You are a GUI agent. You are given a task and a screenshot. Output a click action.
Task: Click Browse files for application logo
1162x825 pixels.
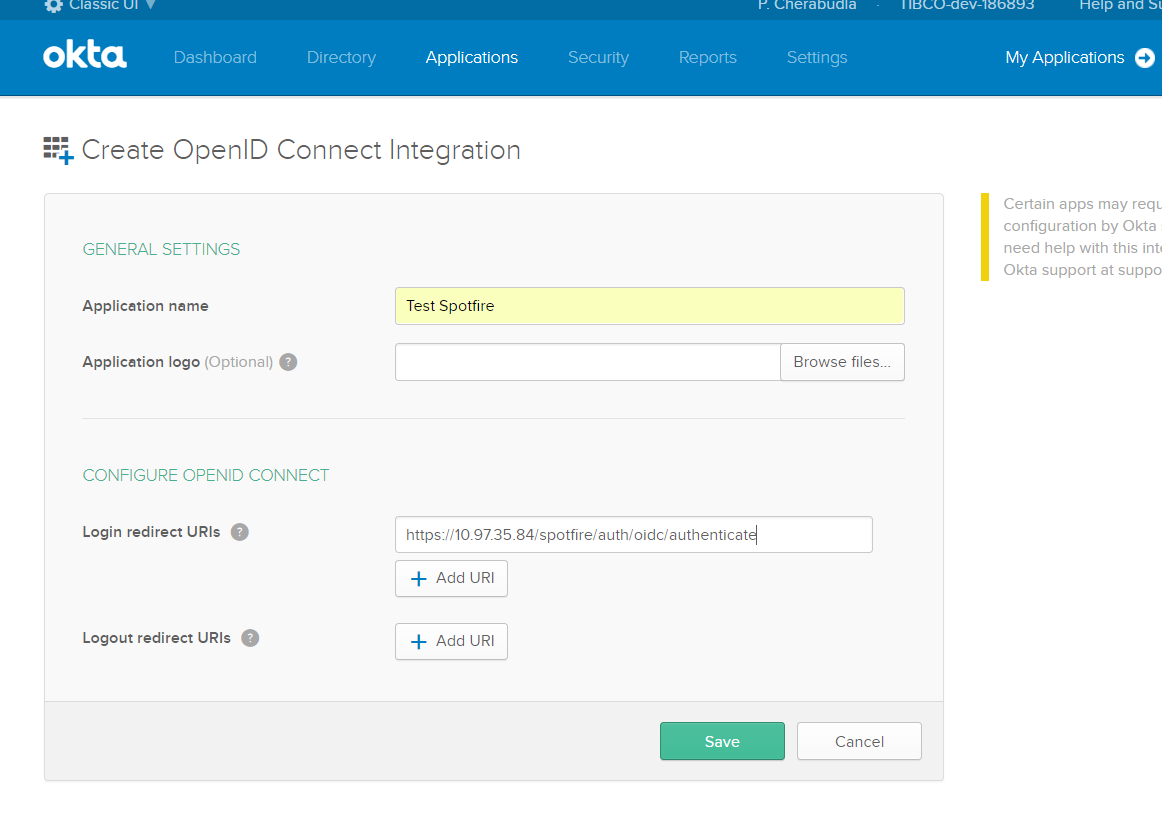pyautogui.click(x=841, y=362)
